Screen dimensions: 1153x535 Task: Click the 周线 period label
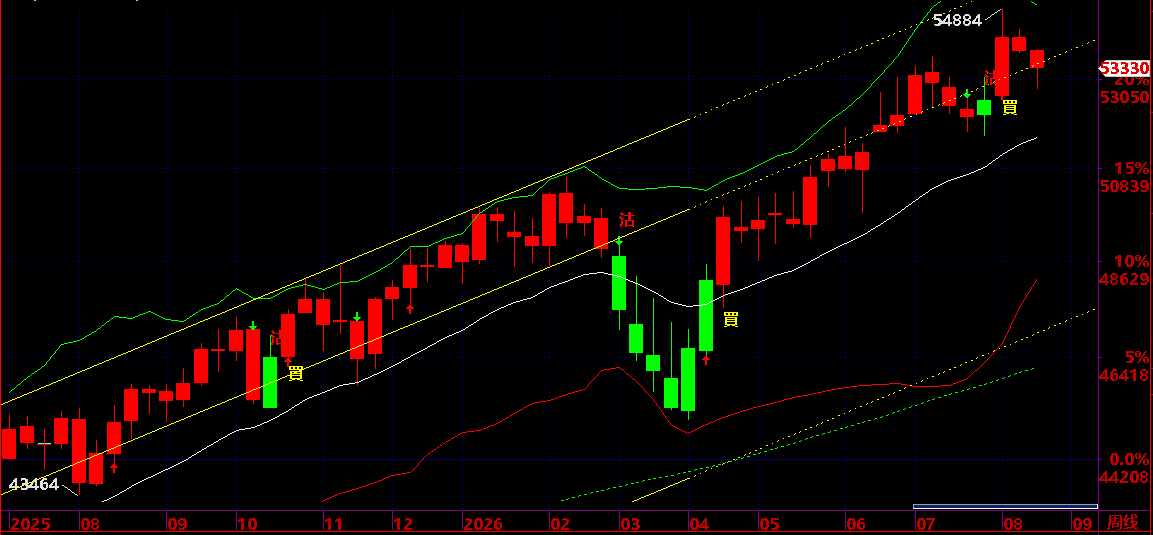click(x=1123, y=525)
